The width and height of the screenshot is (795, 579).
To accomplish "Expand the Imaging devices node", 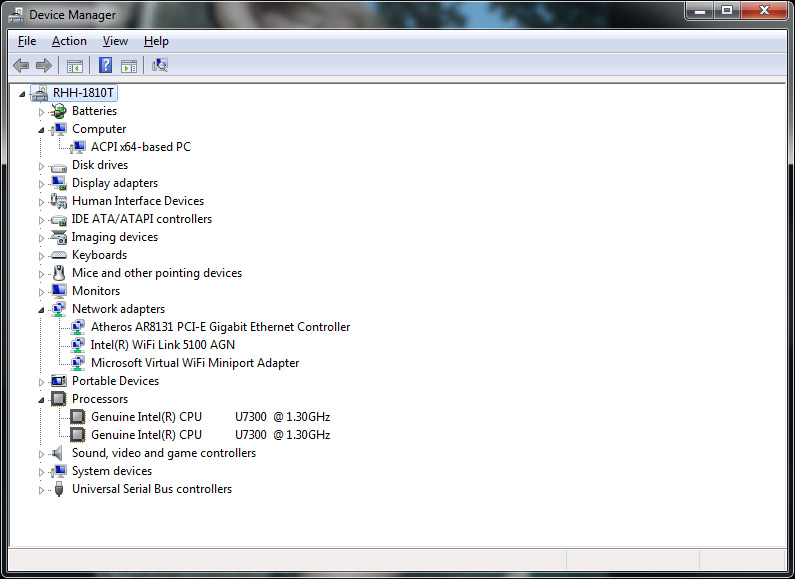I will 42,238.
